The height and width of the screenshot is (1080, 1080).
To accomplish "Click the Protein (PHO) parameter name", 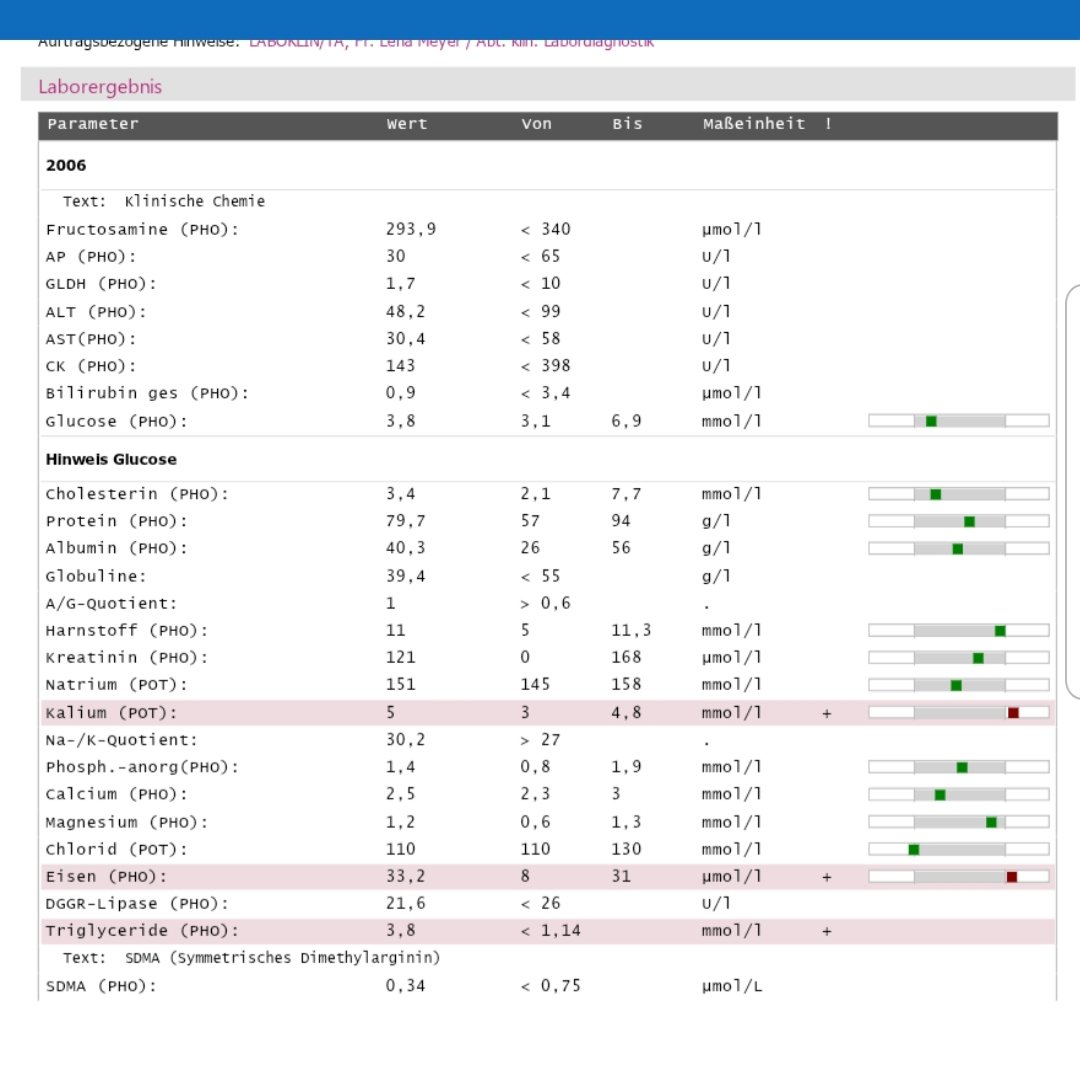I will [x=116, y=521].
